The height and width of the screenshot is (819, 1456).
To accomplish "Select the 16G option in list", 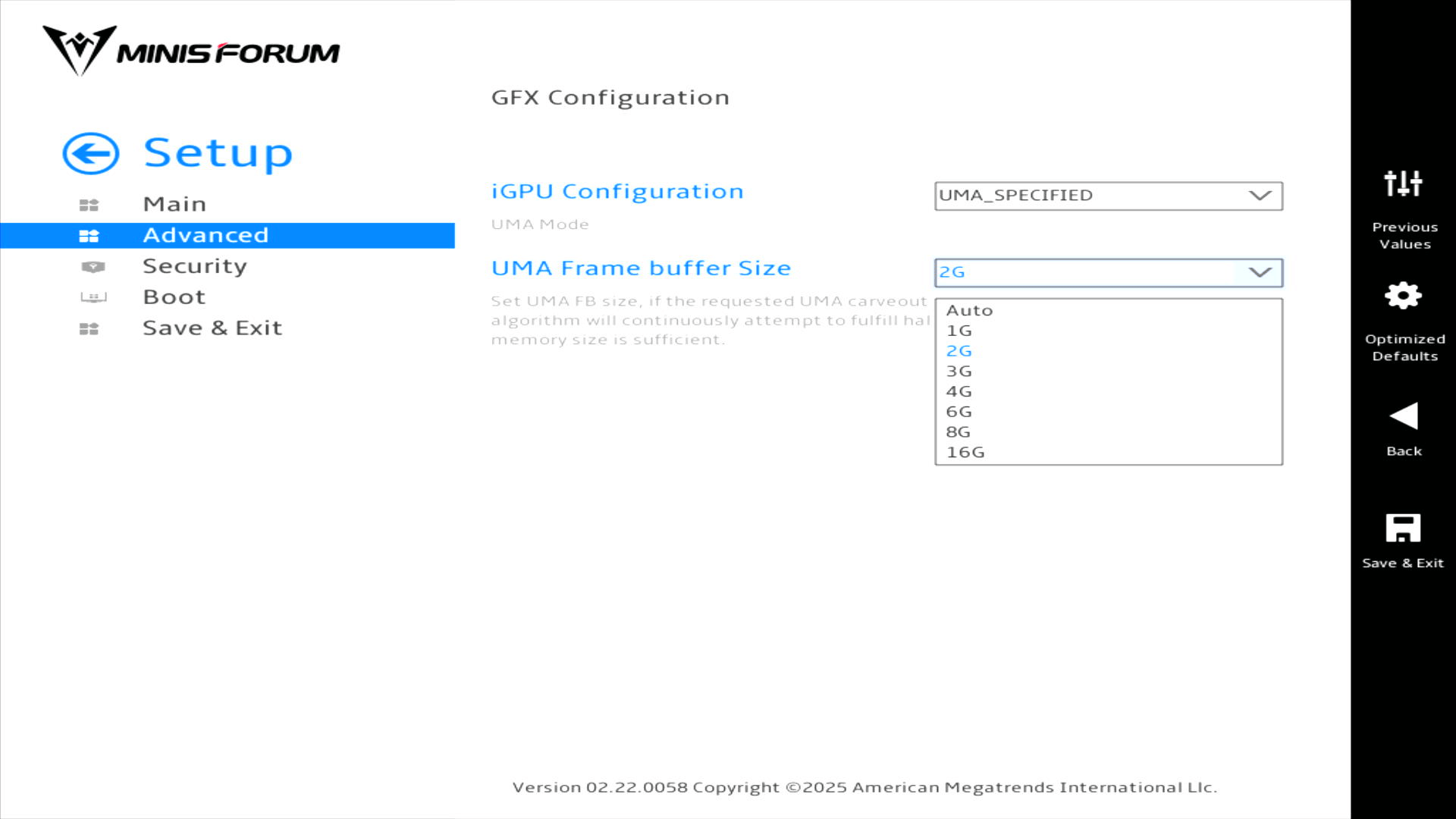I will pyautogui.click(x=965, y=452).
